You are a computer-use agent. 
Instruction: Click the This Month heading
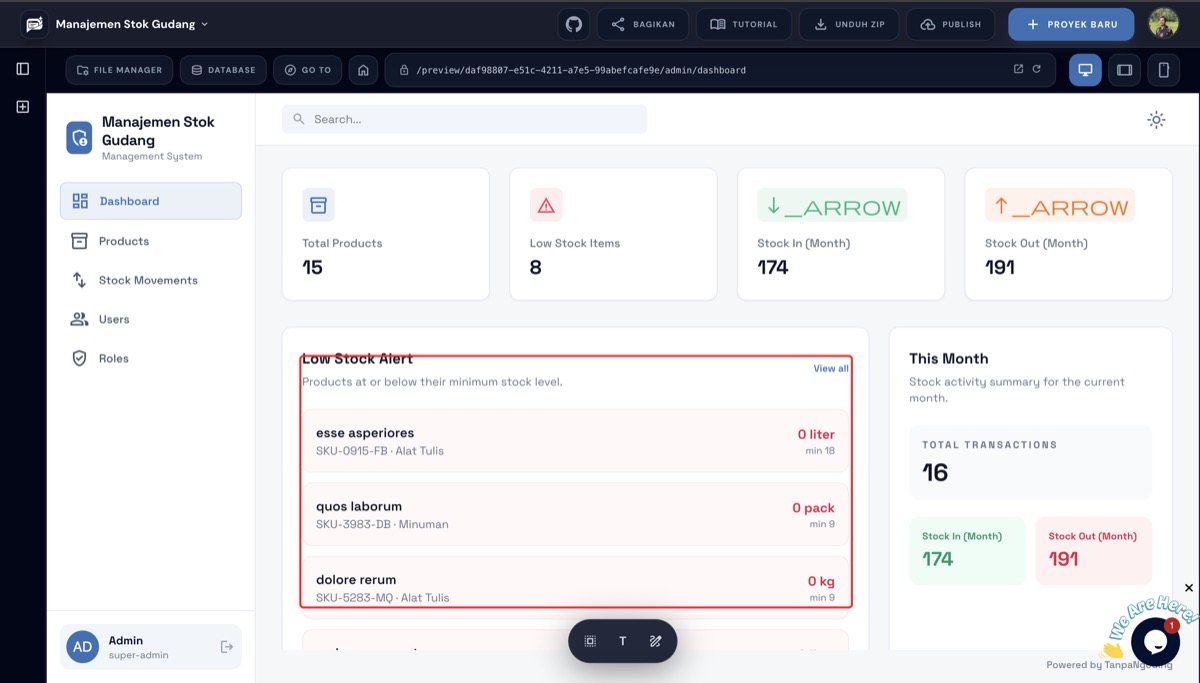(x=948, y=358)
